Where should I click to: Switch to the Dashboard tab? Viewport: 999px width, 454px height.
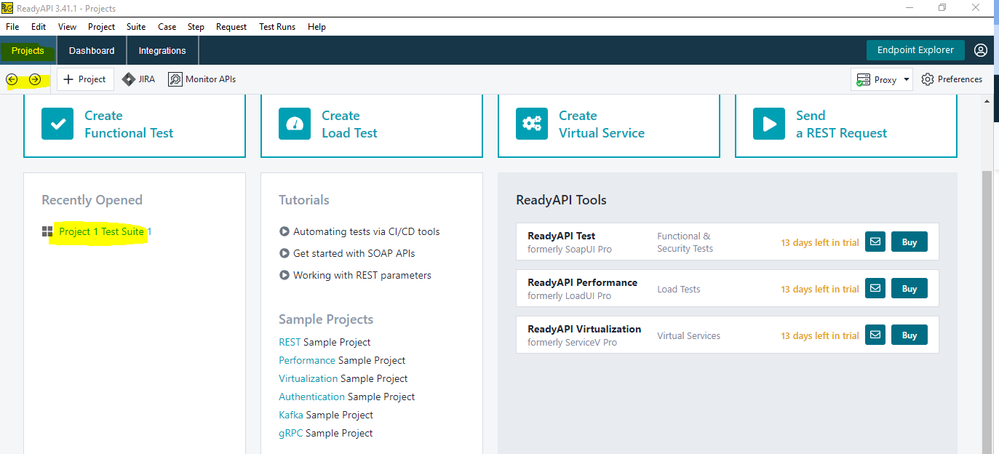coord(91,50)
